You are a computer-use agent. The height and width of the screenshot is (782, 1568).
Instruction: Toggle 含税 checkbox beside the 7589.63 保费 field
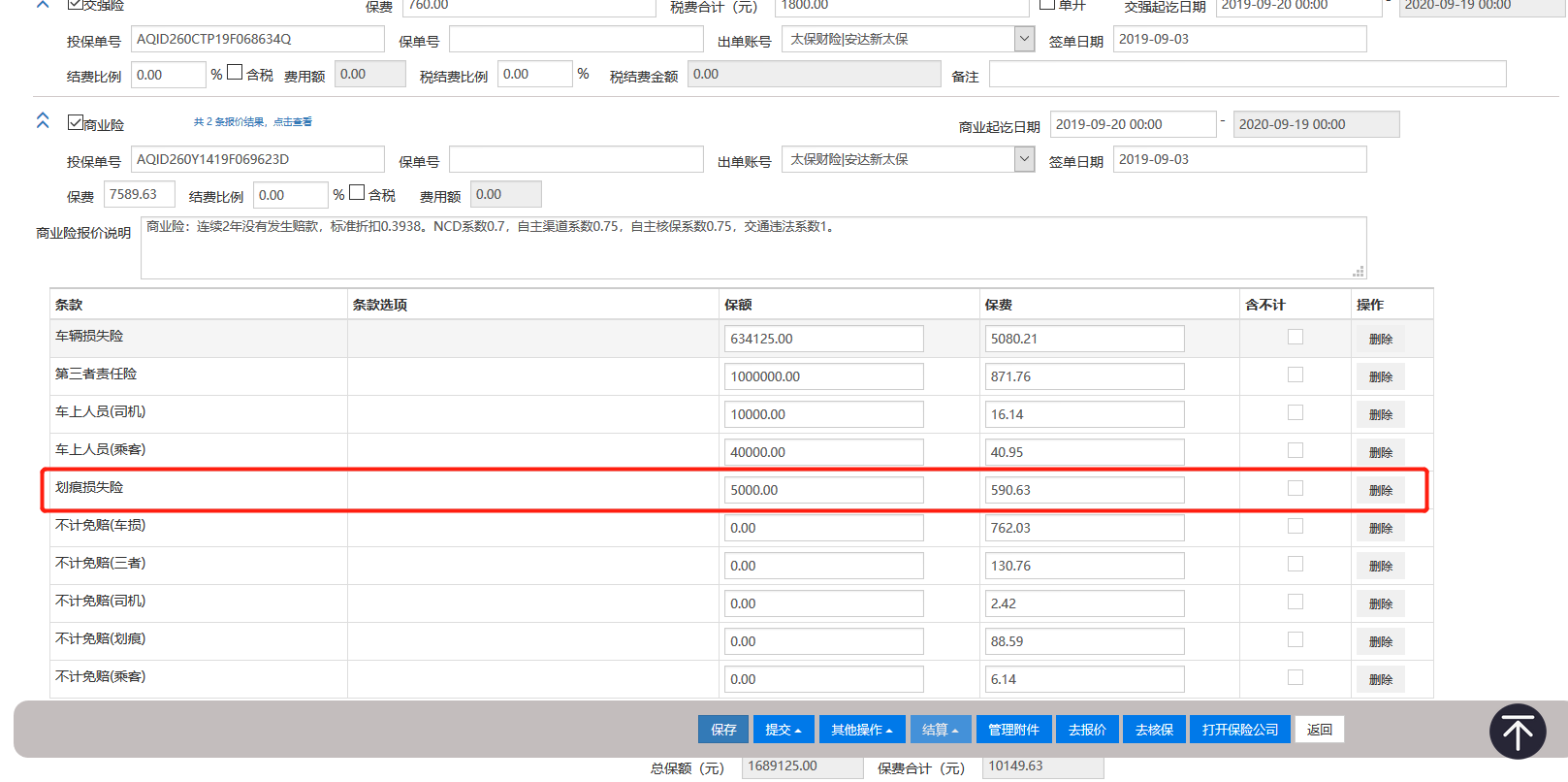pyautogui.click(x=357, y=193)
